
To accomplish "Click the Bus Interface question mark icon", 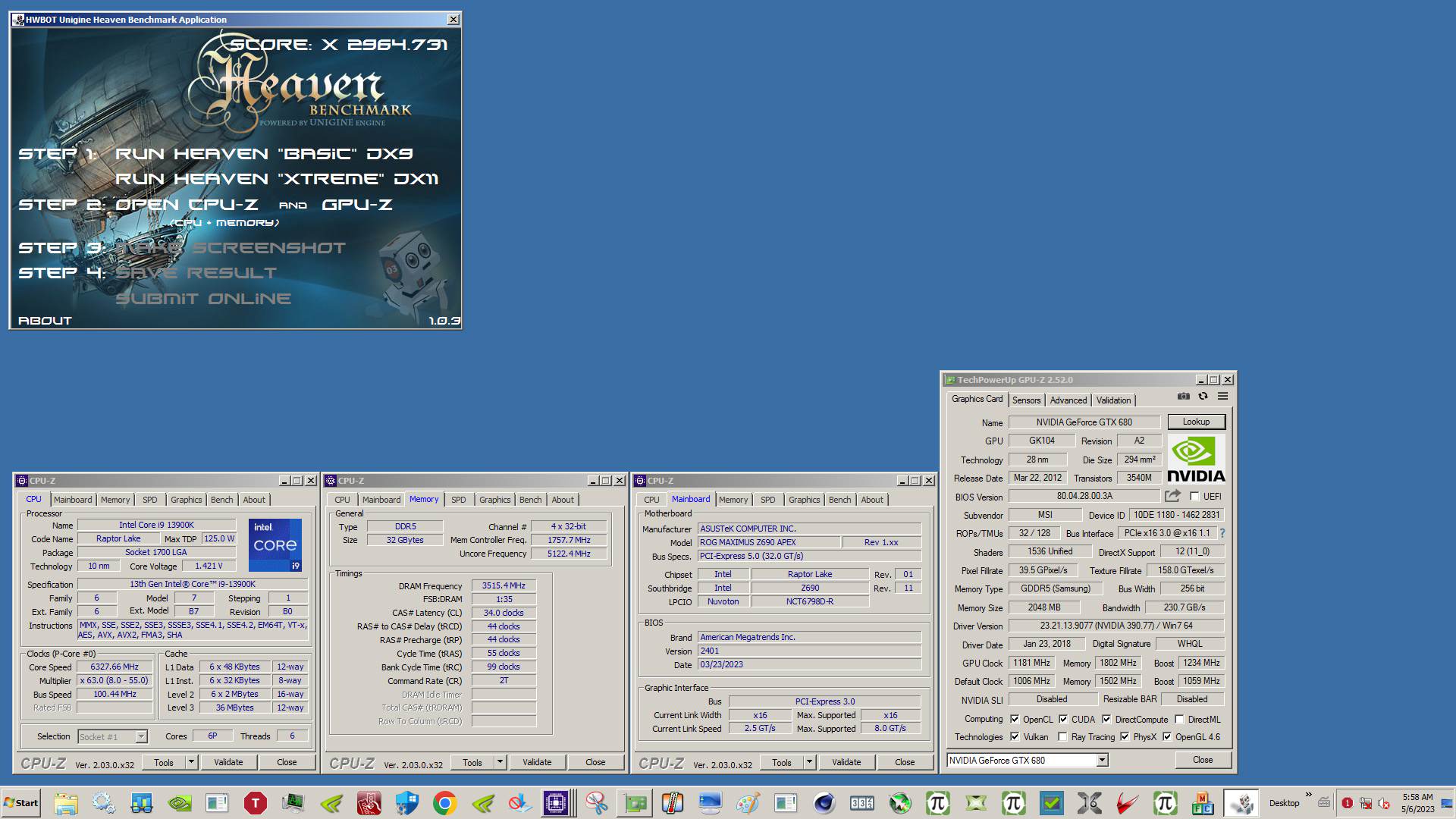I will coord(1222,533).
